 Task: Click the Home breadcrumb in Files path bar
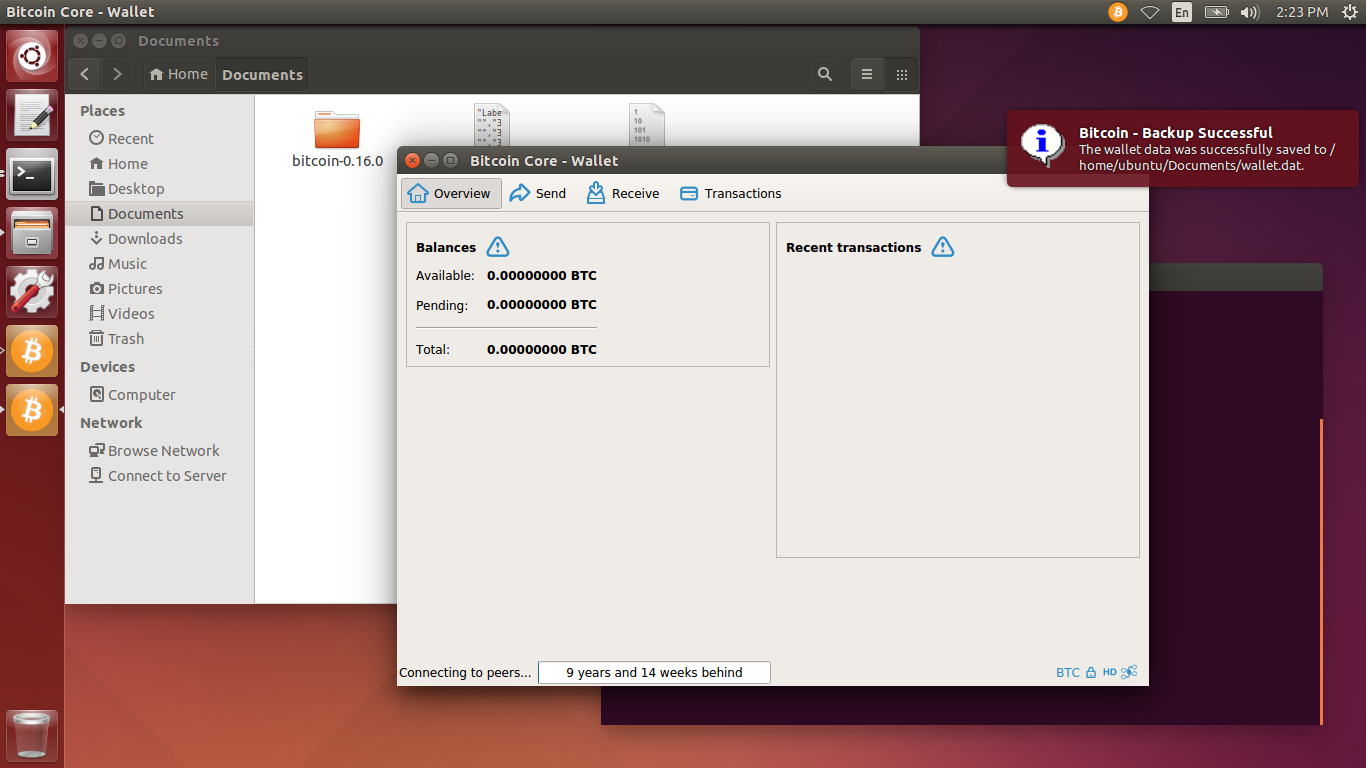pos(178,74)
